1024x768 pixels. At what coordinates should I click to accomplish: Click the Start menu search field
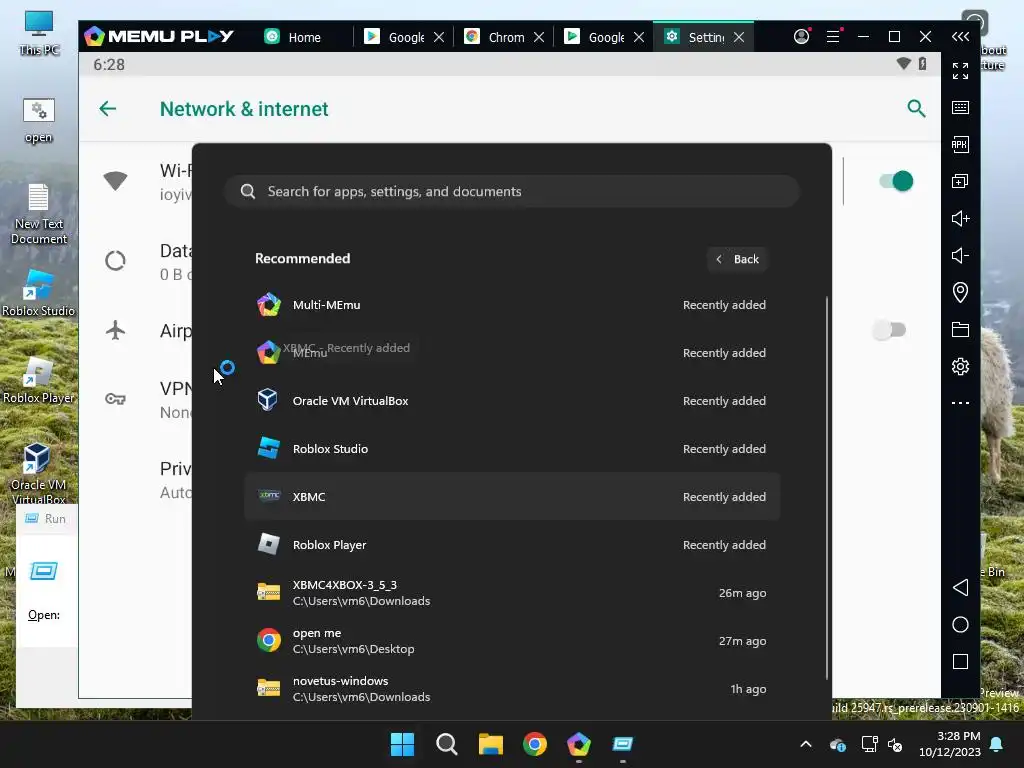click(x=512, y=191)
